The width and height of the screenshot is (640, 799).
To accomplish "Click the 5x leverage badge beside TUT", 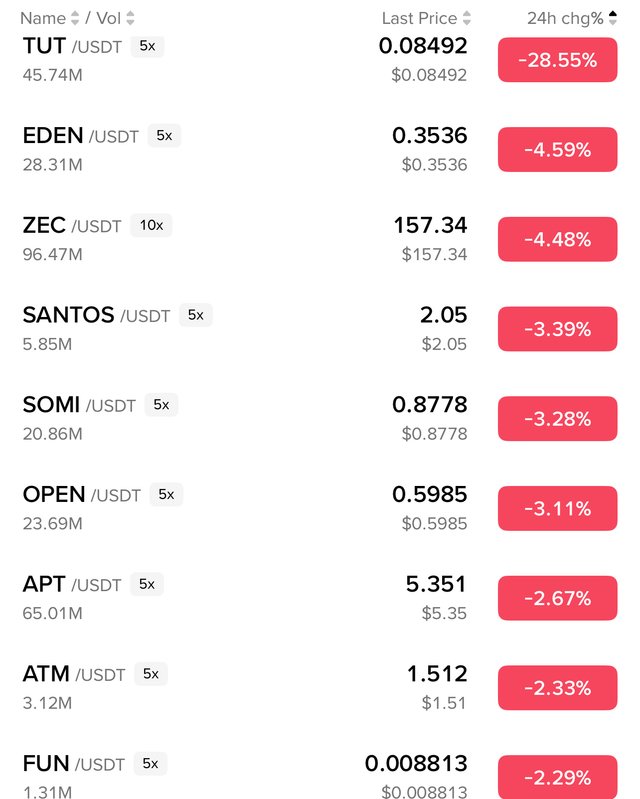I will click(147, 46).
